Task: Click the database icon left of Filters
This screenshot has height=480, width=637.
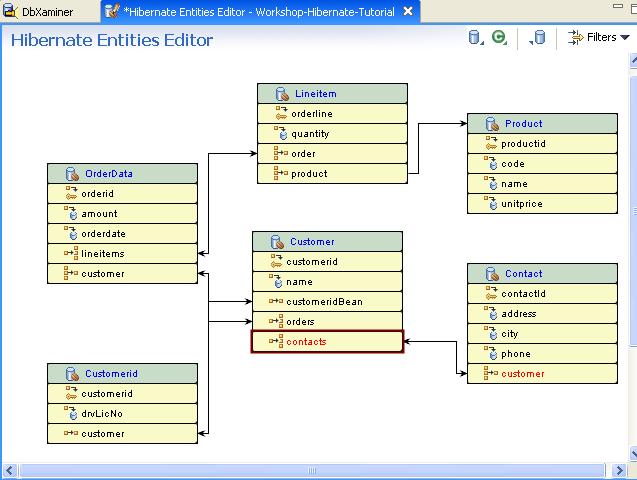Action: click(x=537, y=37)
